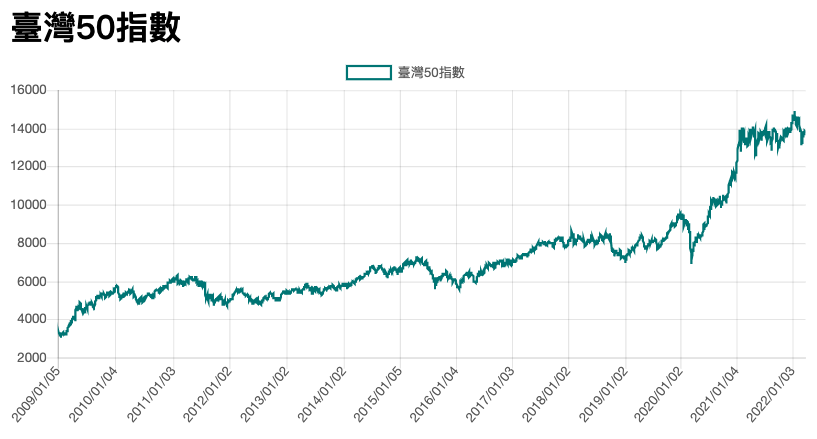Toggle the 臺灣50指數 legend label
Image resolution: width=817 pixels, height=439 pixels.
pyautogui.click(x=431, y=72)
